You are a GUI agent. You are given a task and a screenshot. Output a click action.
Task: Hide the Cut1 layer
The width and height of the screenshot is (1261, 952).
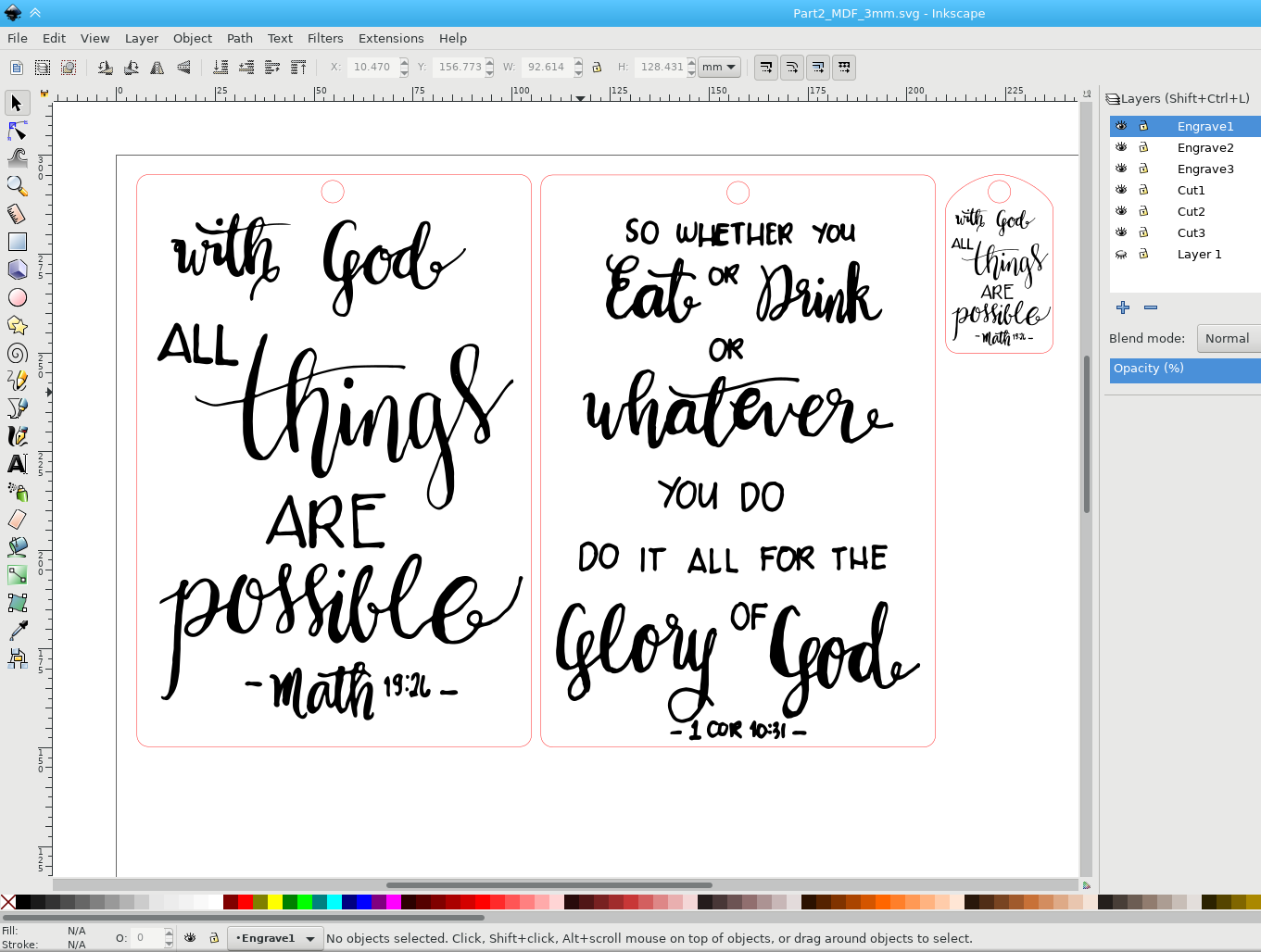(x=1121, y=190)
